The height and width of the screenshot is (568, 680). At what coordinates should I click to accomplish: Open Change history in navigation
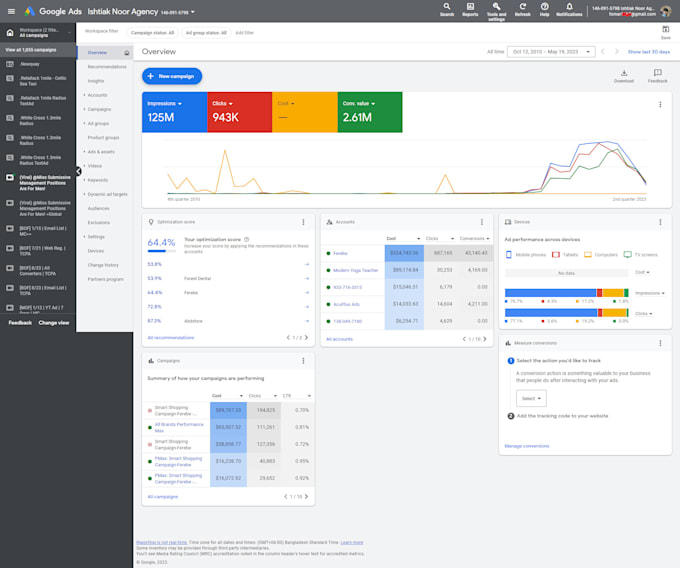click(x=103, y=265)
